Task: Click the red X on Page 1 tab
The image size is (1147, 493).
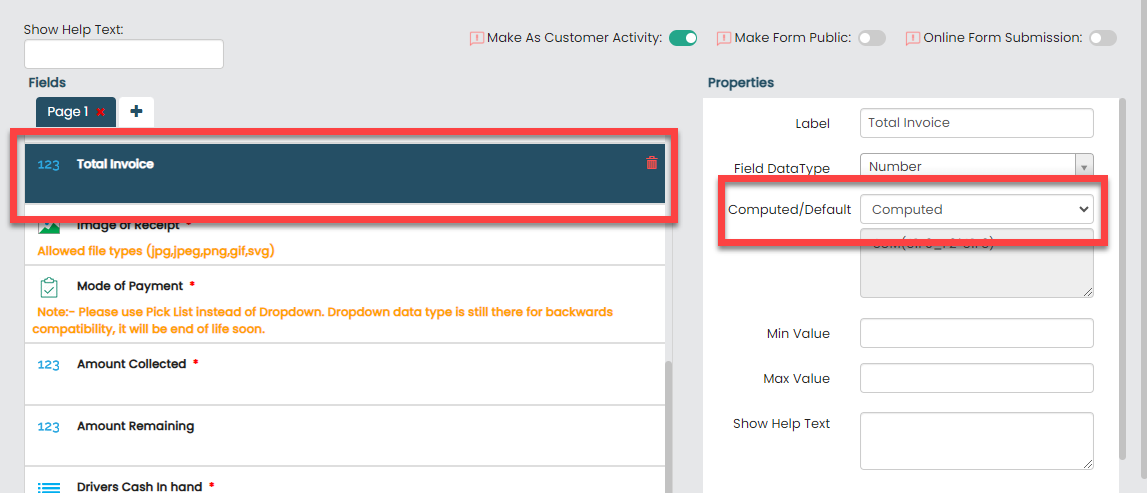Action: pos(101,112)
